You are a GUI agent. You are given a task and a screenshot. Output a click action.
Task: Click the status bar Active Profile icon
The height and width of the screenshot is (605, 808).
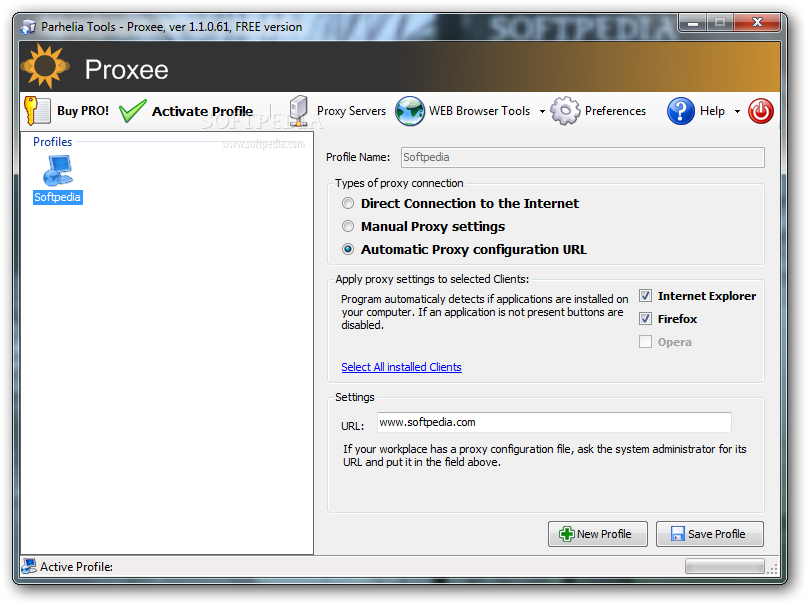point(29,566)
